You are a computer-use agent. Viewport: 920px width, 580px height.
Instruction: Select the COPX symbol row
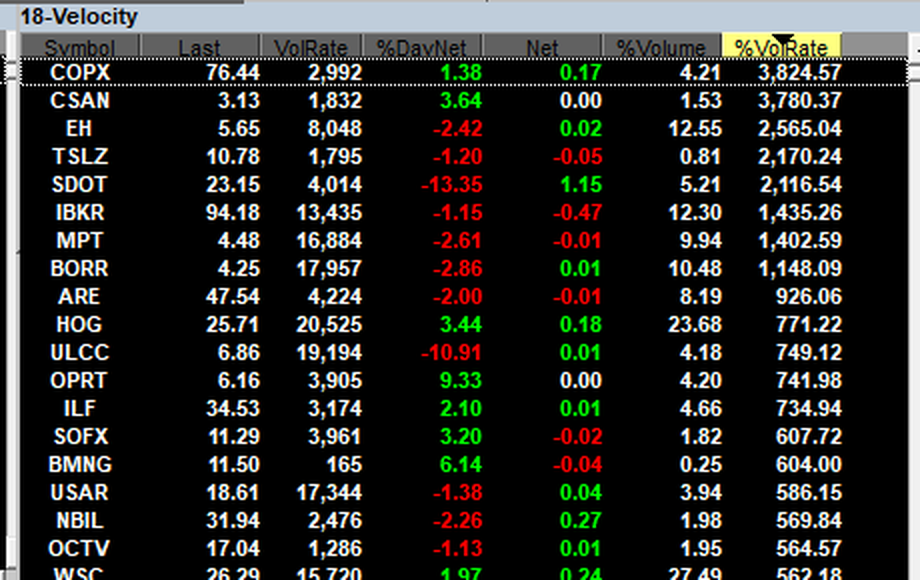(x=464, y=73)
